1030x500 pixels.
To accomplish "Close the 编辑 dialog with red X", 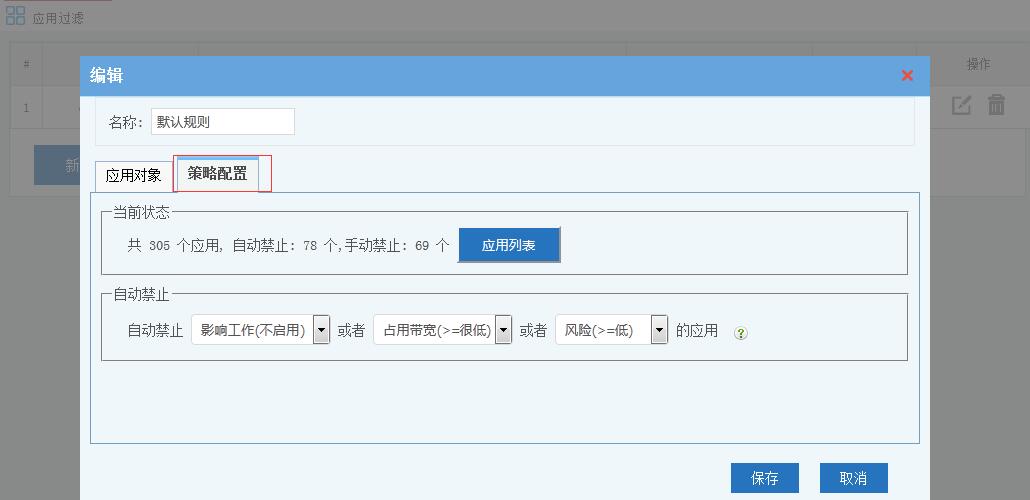I will click(x=907, y=76).
